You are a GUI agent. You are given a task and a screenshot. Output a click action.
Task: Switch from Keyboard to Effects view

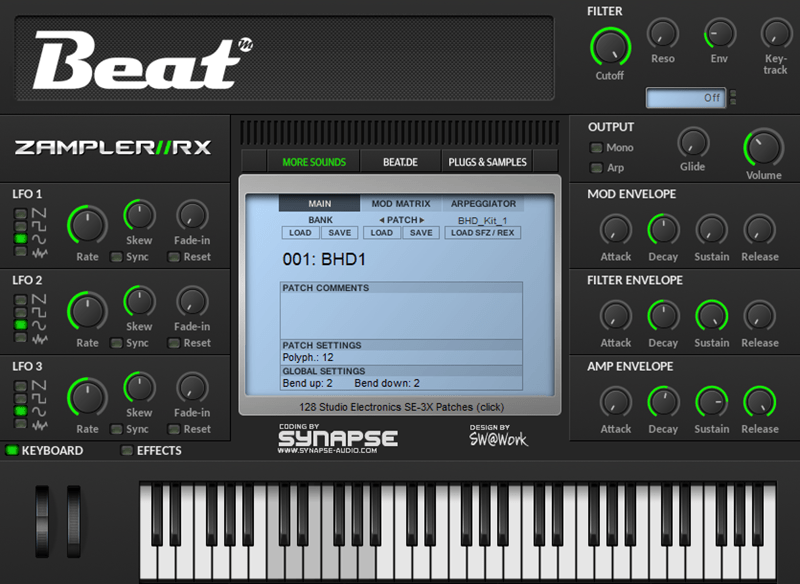tap(125, 451)
